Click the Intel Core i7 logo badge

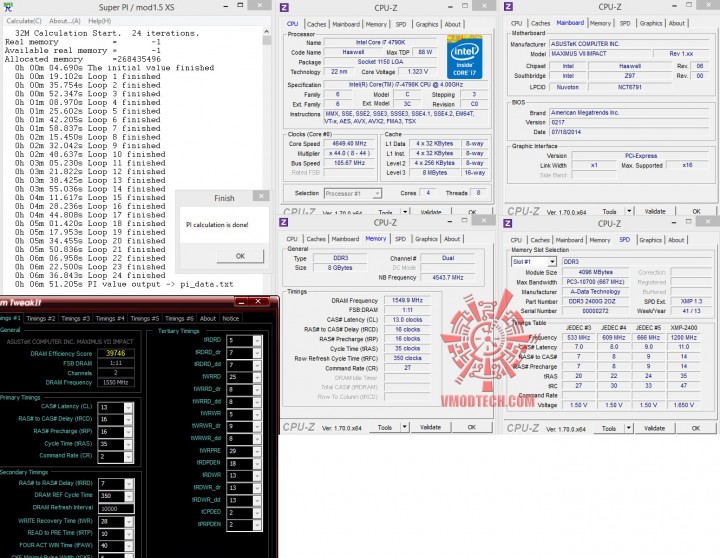(464, 57)
